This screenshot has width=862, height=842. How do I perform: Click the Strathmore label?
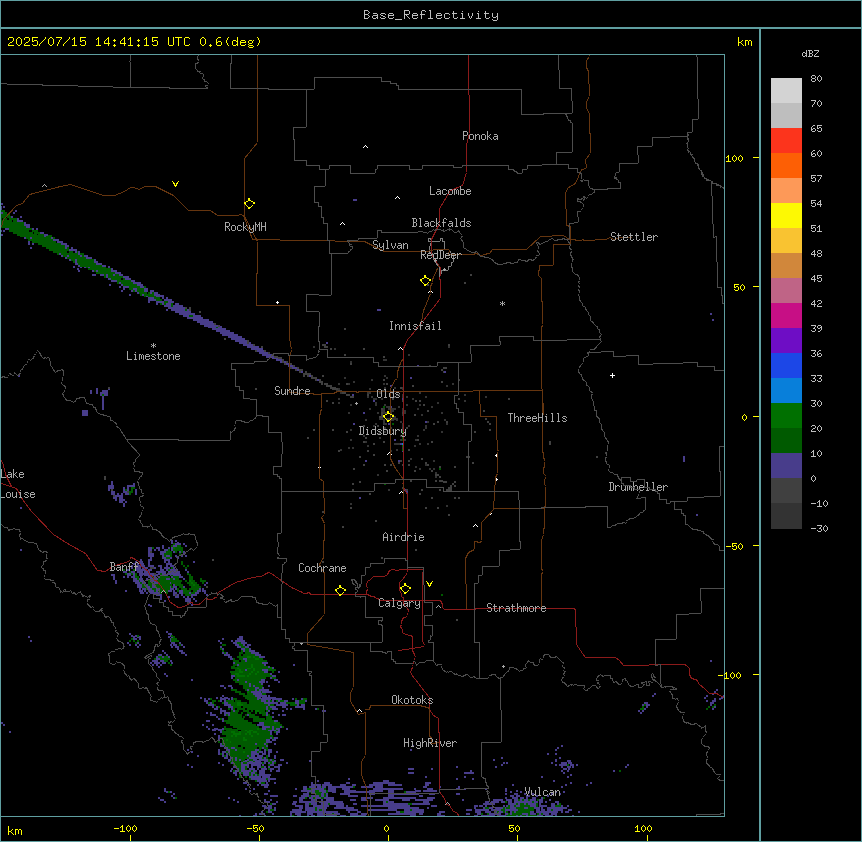[516, 608]
